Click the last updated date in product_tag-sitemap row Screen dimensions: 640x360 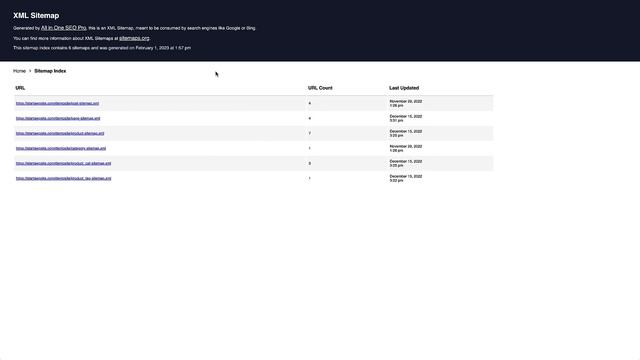[406, 178]
